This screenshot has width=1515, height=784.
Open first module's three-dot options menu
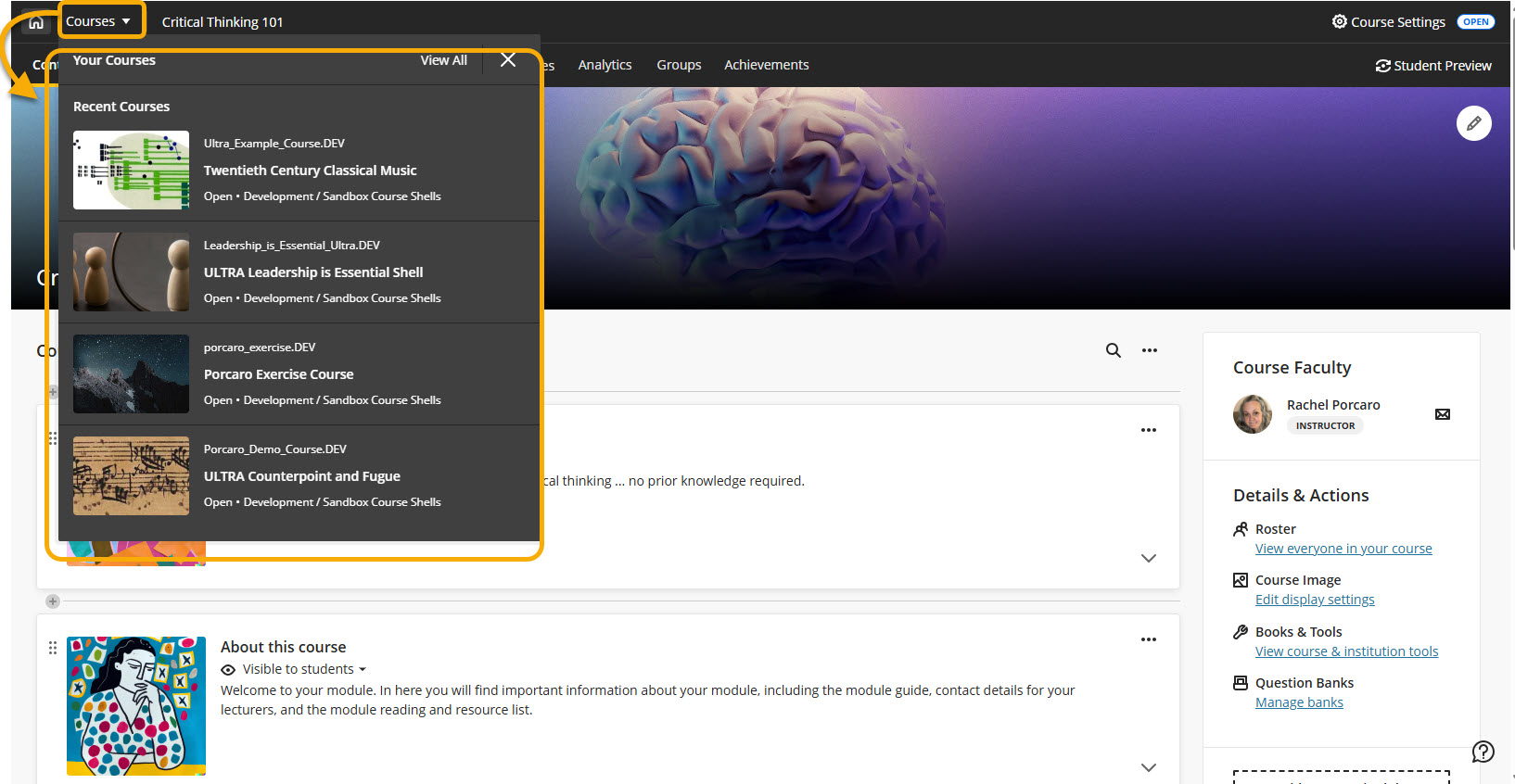pos(1149,430)
